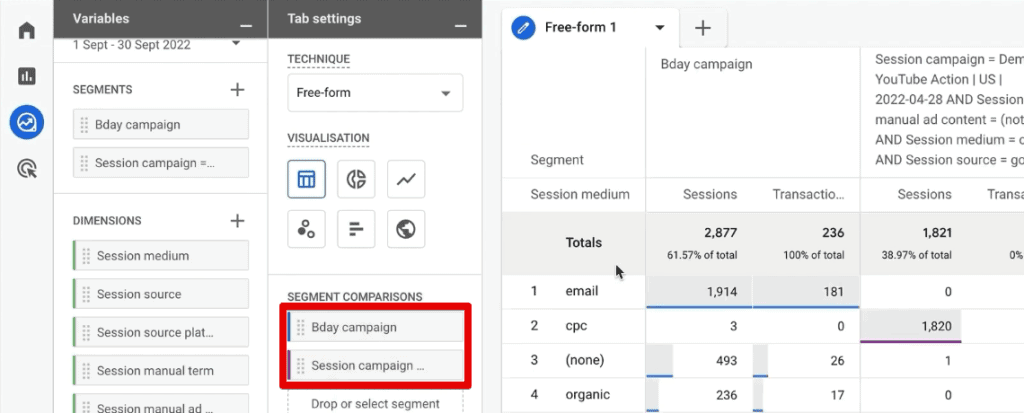
Task: Click Bday campaign in Segment comparisons
Action: 376,327
